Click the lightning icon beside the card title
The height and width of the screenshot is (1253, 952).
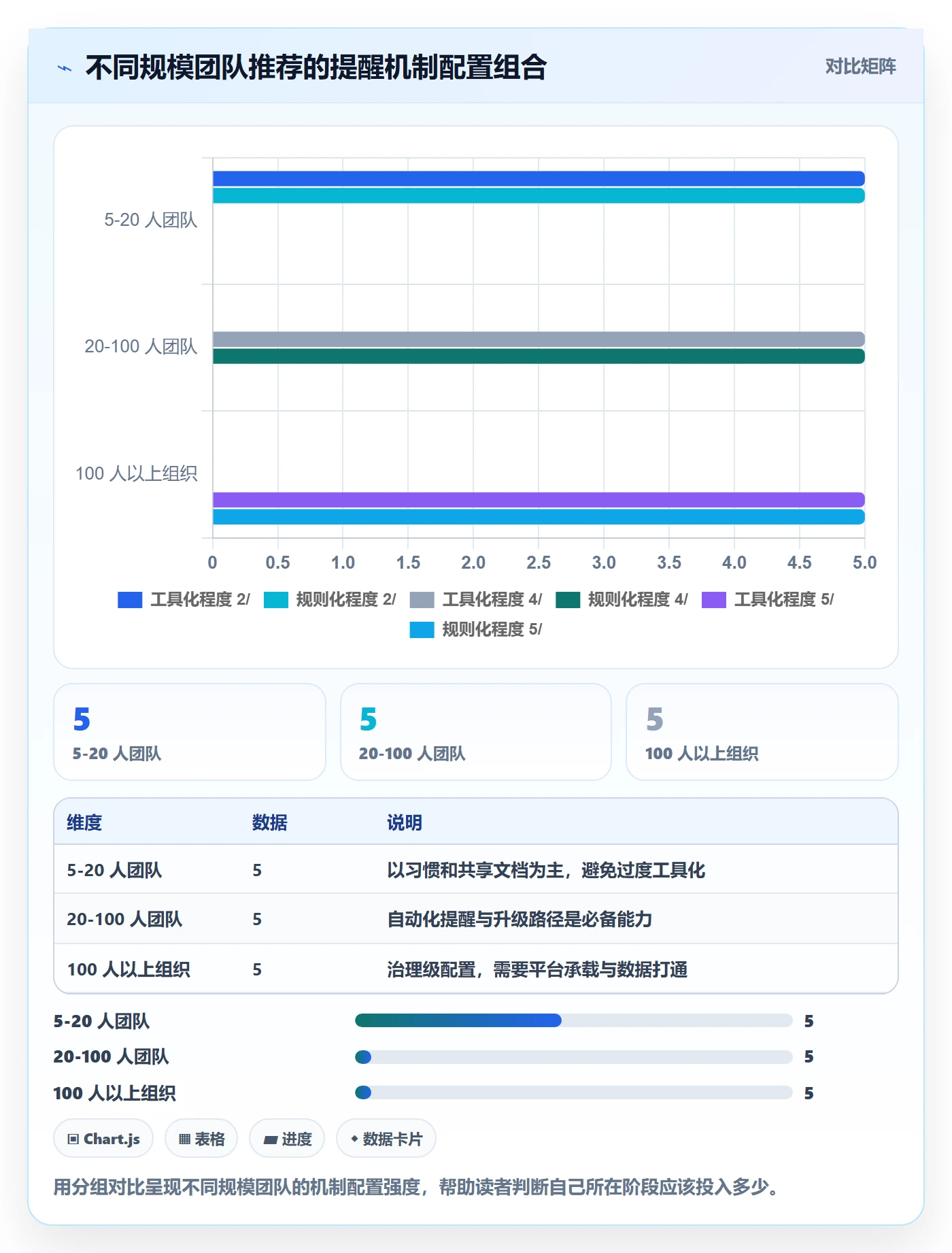tap(64, 68)
